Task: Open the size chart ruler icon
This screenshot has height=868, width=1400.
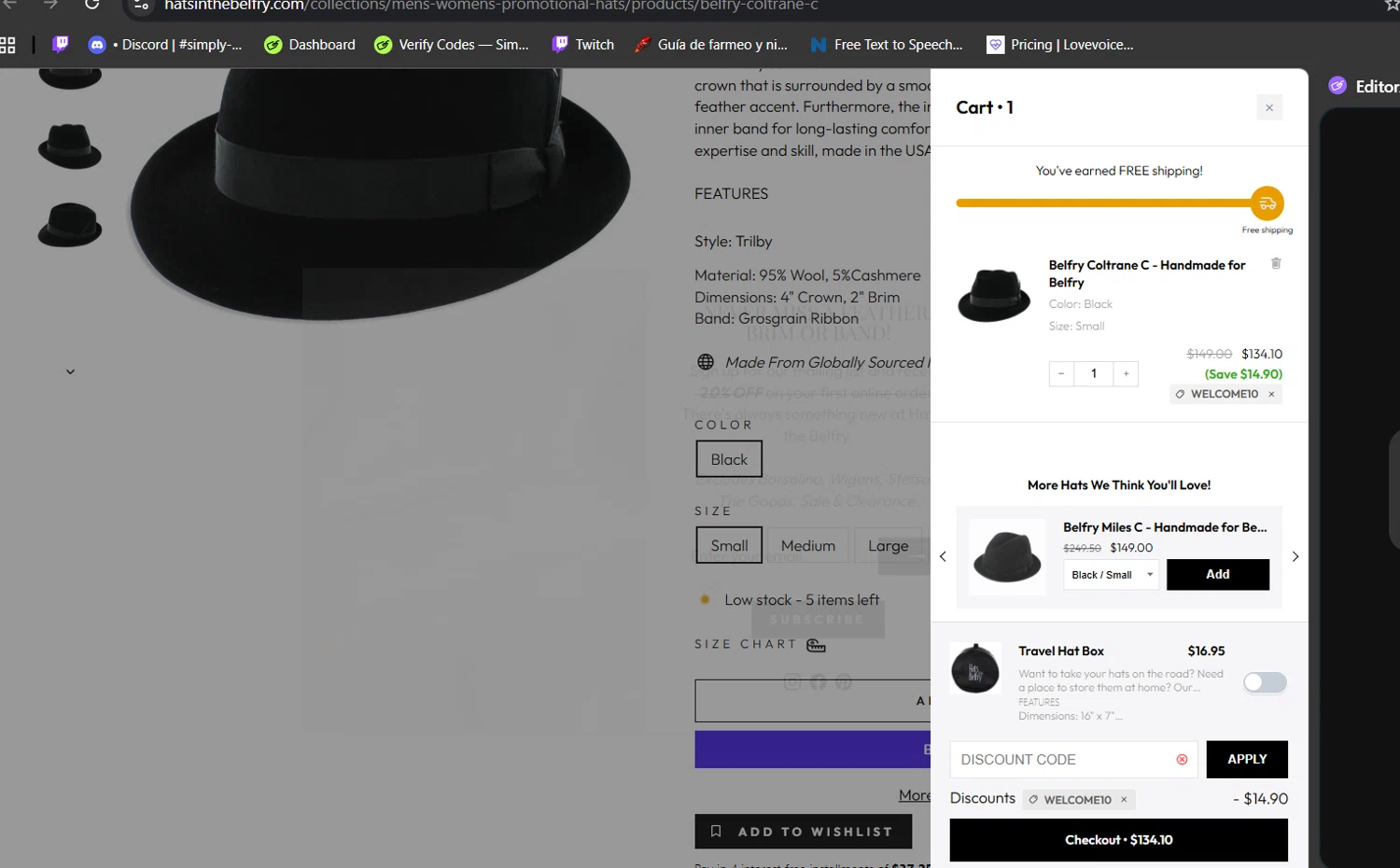Action: pos(816,645)
